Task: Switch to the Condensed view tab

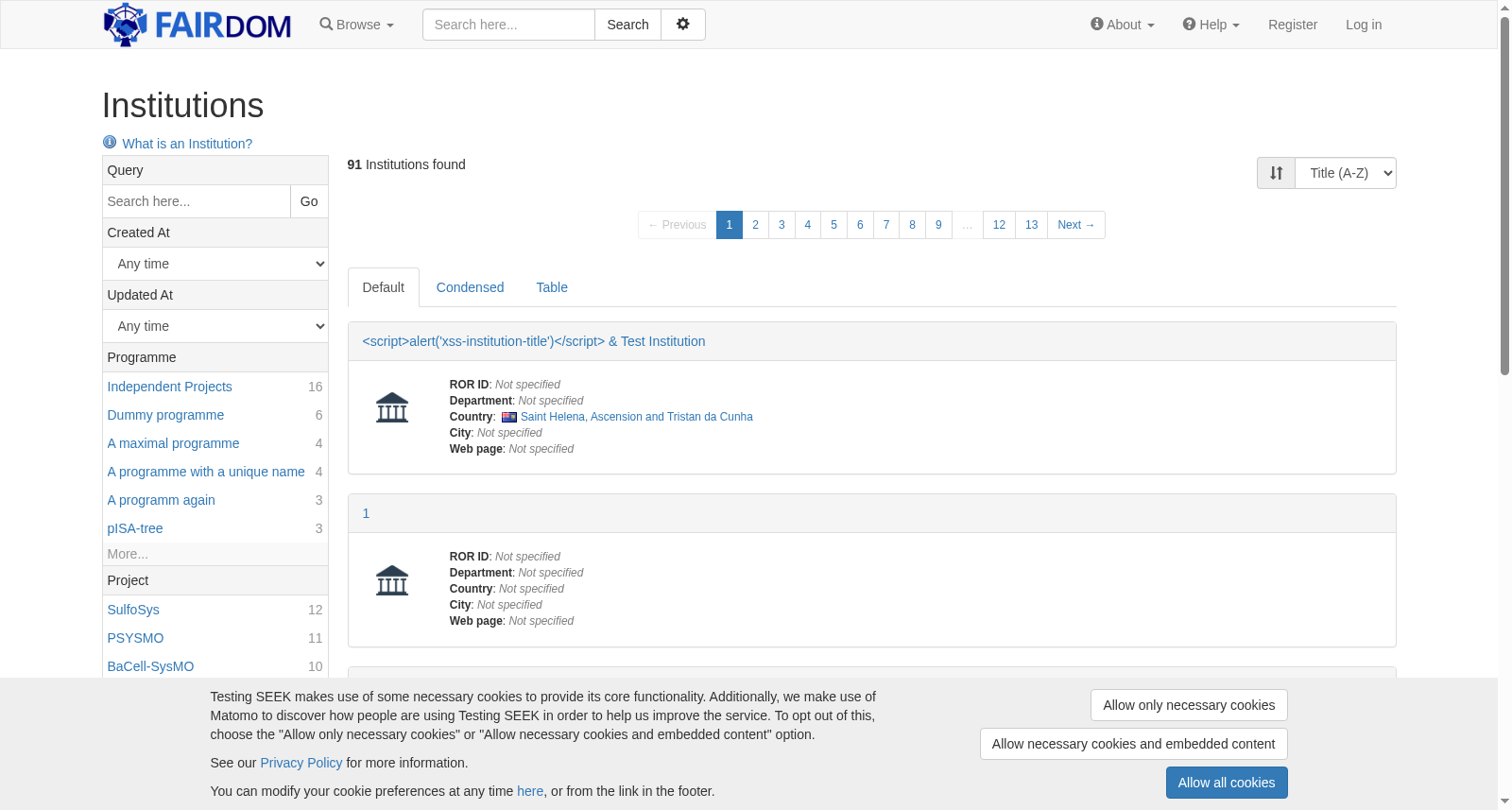Action: (x=471, y=287)
